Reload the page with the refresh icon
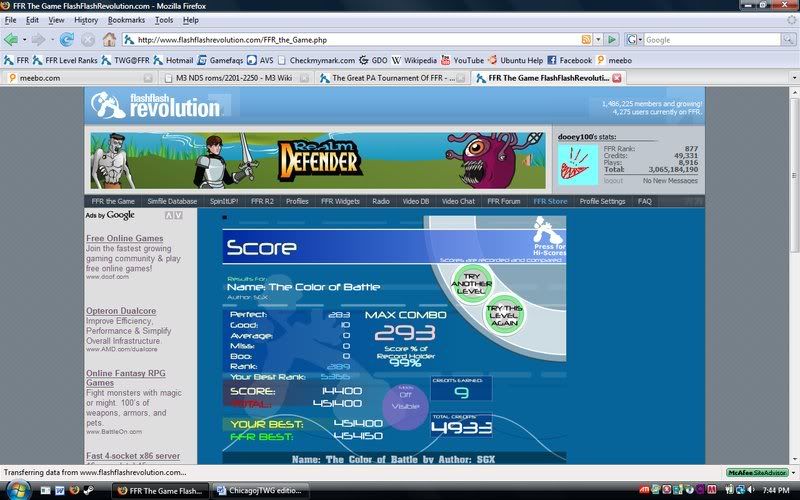The width and height of the screenshot is (800, 500). point(67,40)
